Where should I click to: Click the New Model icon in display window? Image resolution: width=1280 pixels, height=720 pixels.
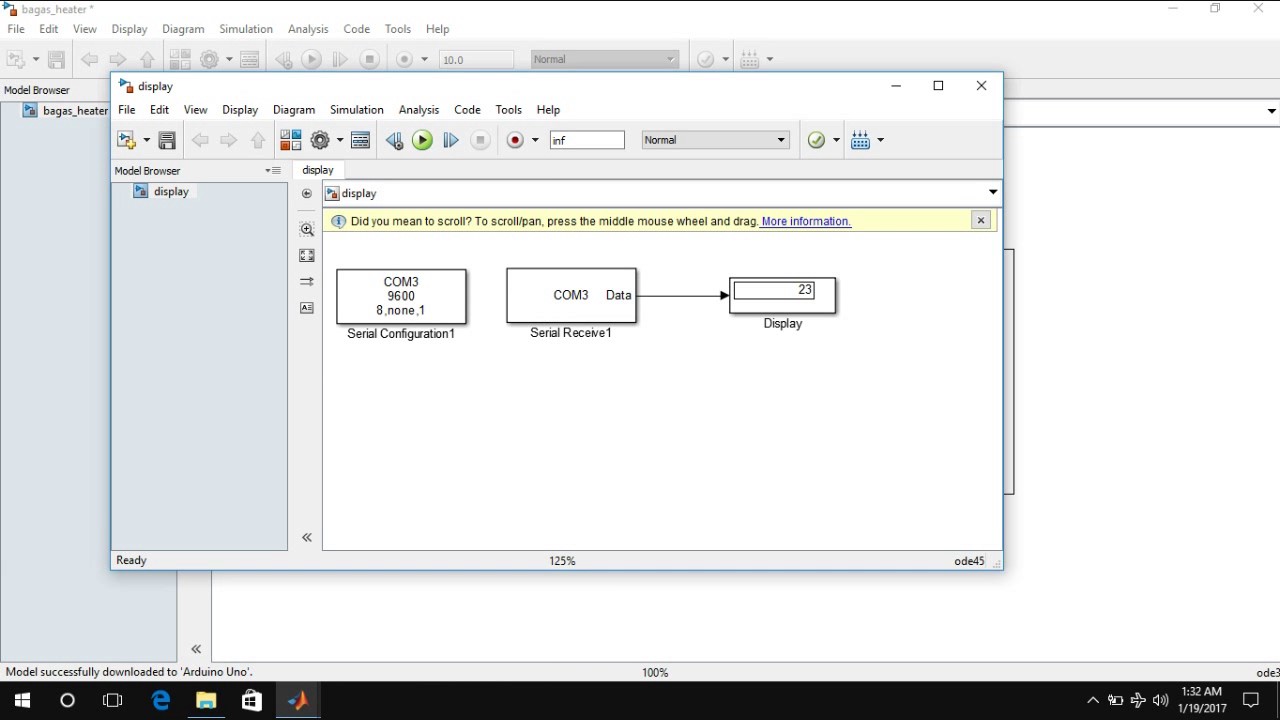tap(127, 140)
